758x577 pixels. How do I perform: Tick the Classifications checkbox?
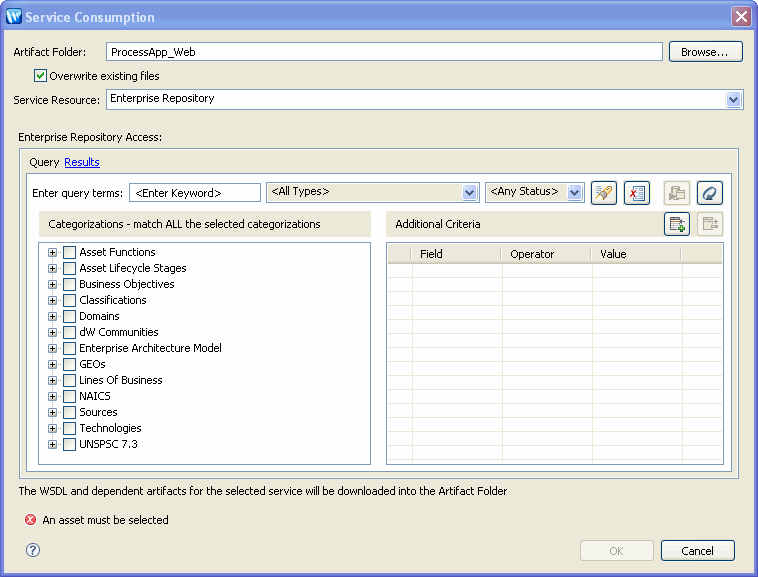coord(70,300)
